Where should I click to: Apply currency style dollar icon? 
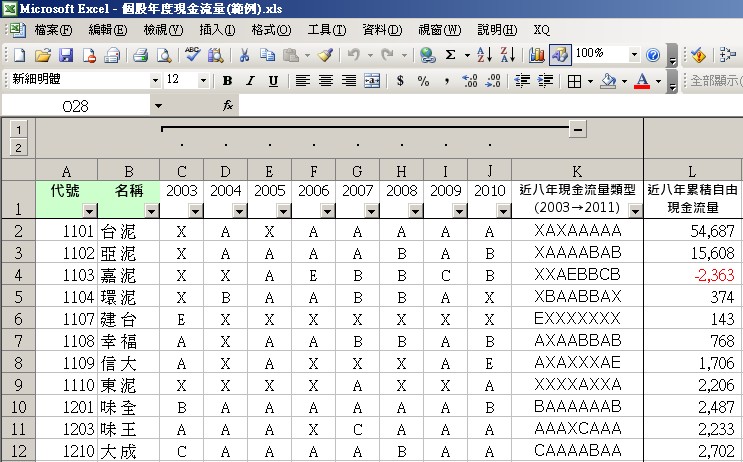pyautogui.click(x=400, y=81)
